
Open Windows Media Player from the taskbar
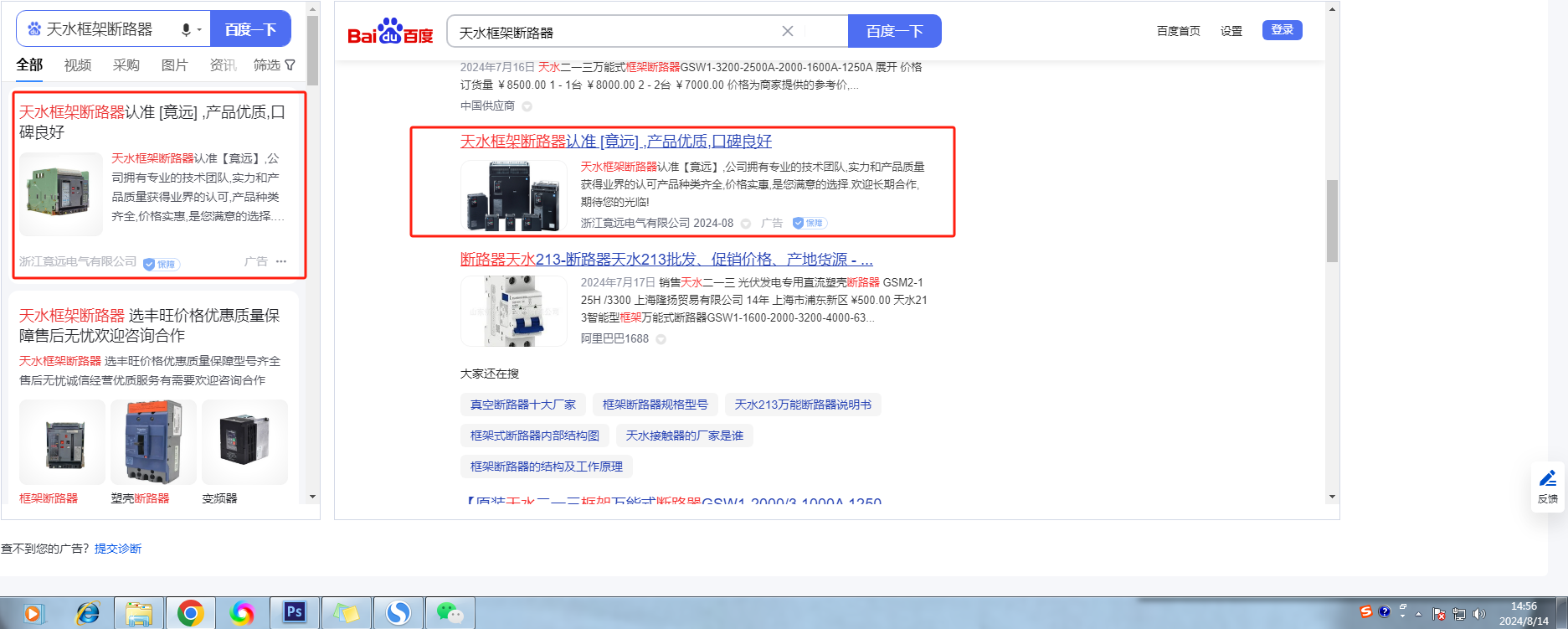click(33, 614)
